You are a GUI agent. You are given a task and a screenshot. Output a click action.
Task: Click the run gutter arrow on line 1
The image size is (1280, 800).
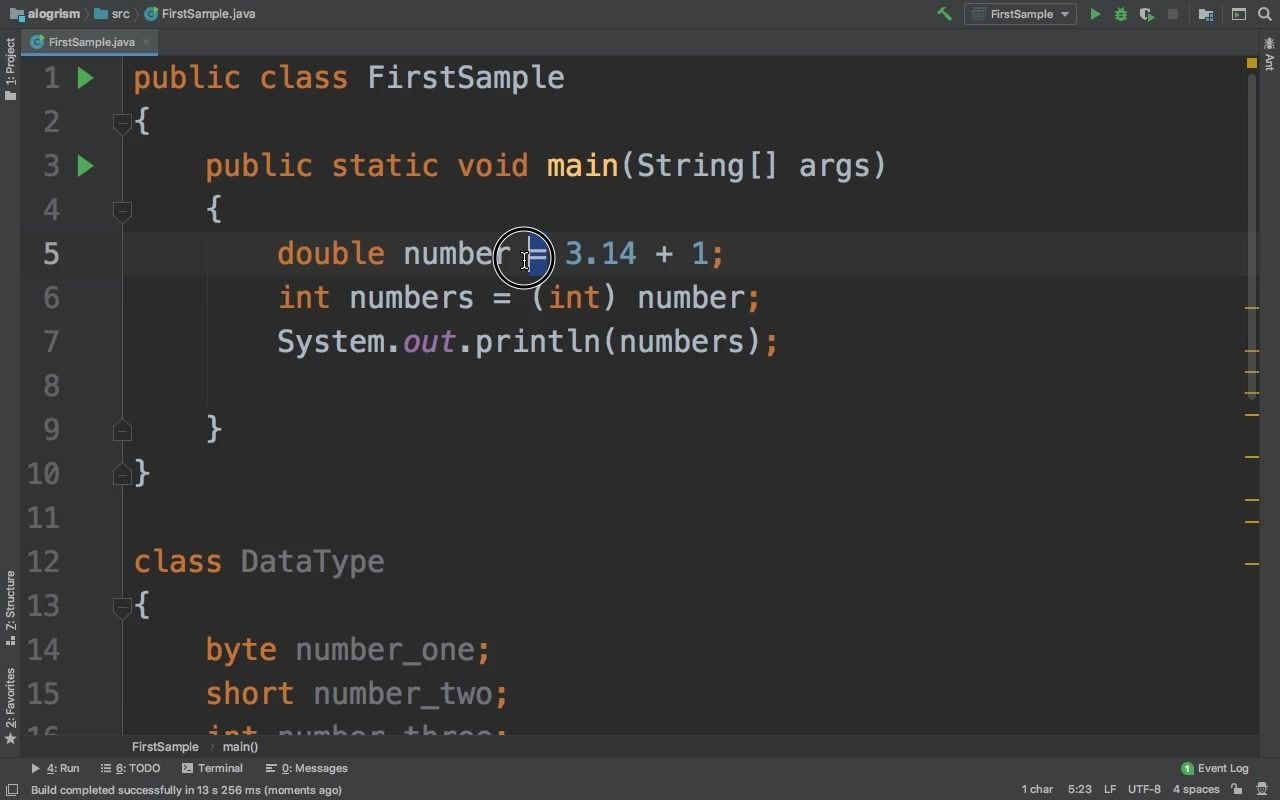[x=85, y=78]
